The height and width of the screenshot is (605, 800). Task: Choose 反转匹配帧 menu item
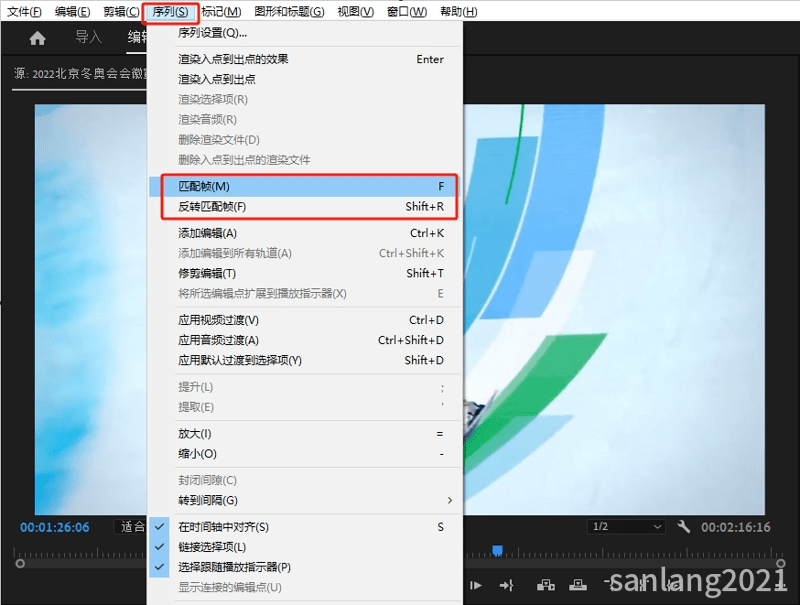coord(305,206)
